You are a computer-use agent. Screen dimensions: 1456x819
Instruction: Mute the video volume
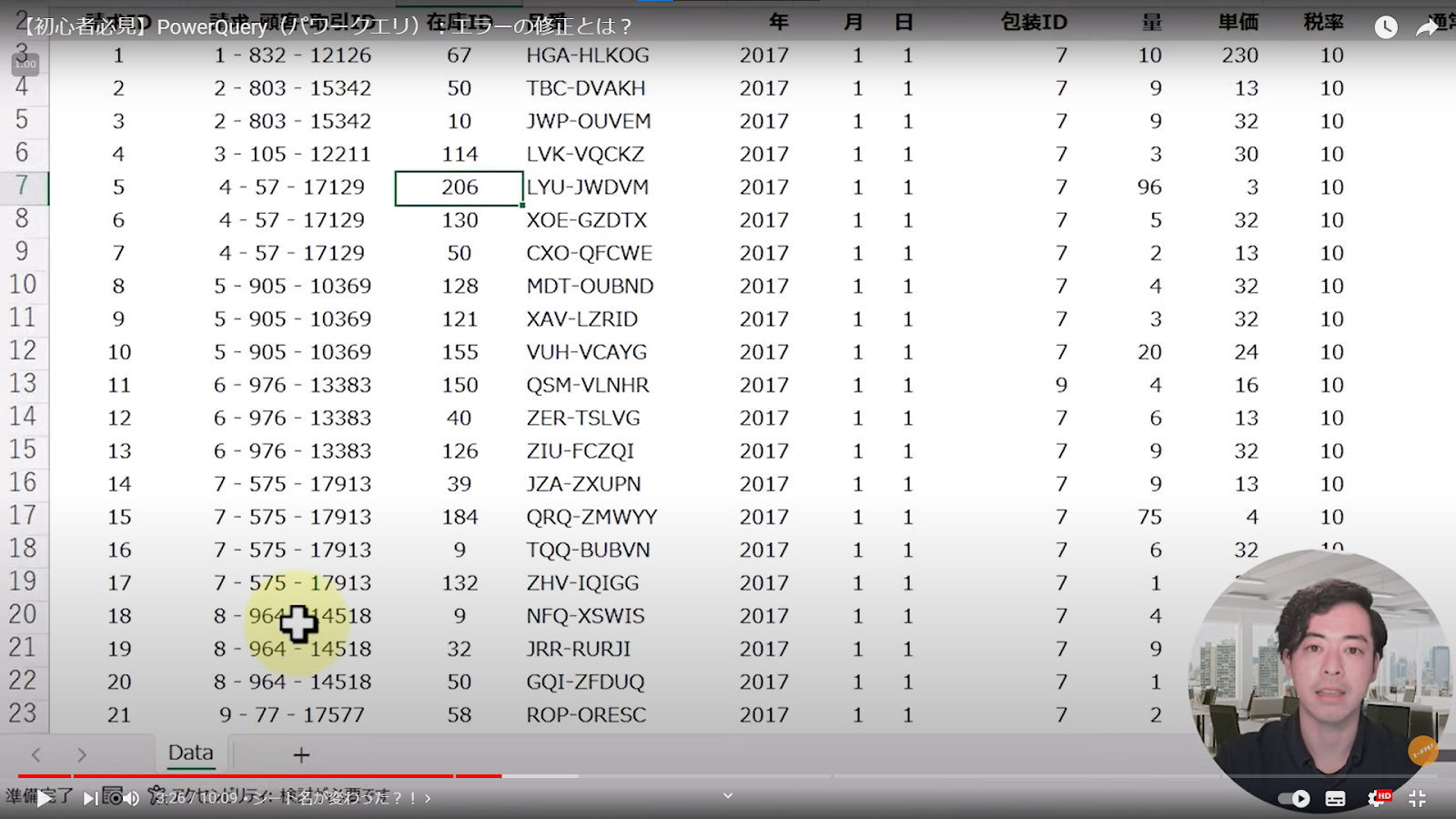click(132, 798)
